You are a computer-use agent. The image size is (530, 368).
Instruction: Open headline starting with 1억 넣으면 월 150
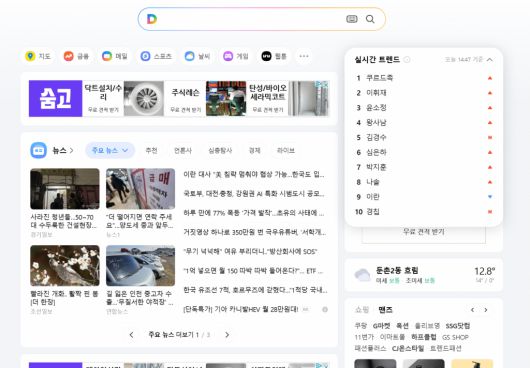pos(254,271)
